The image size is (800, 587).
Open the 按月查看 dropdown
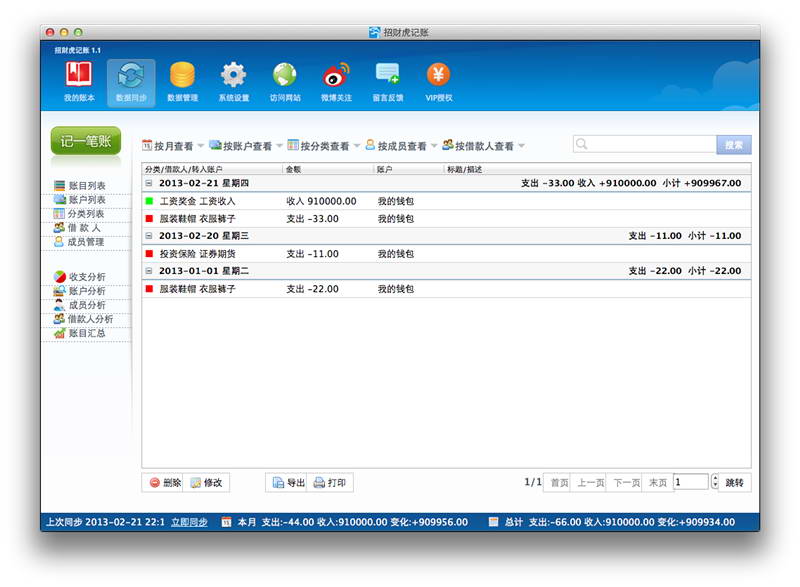[173, 146]
